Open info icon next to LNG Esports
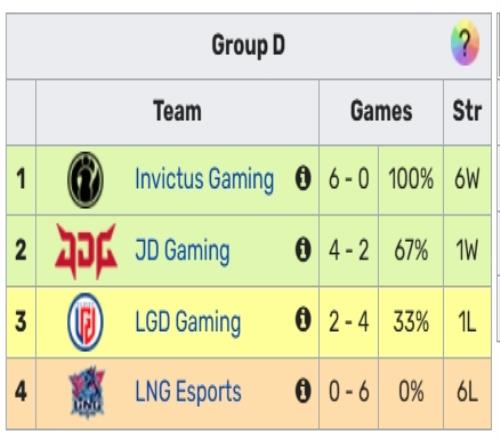Screen dimensions: 500x440 coord(303,391)
